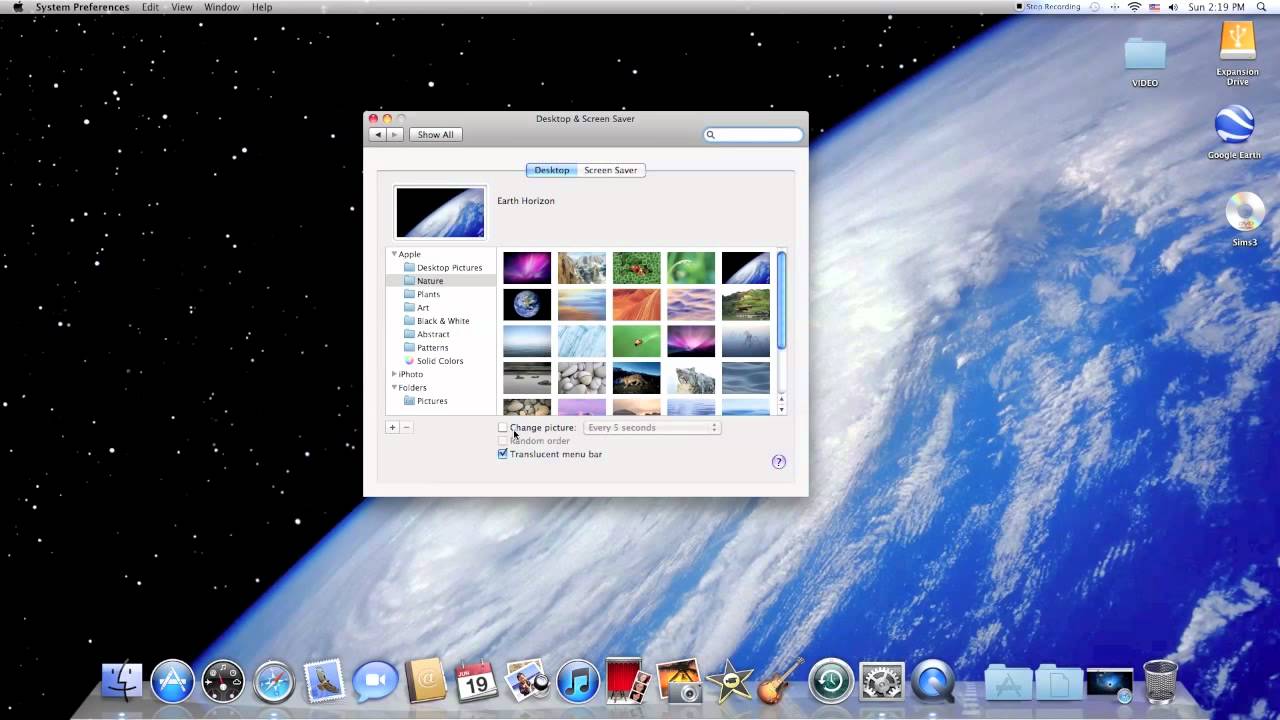Launch the App Store from the Dock
This screenshot has width=1280, height=720.
(x=172, y=681)
